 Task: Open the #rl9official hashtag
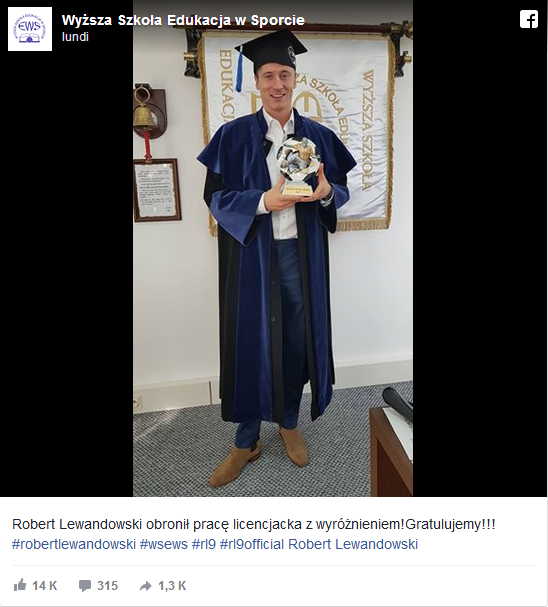click(x=252, y=544)
